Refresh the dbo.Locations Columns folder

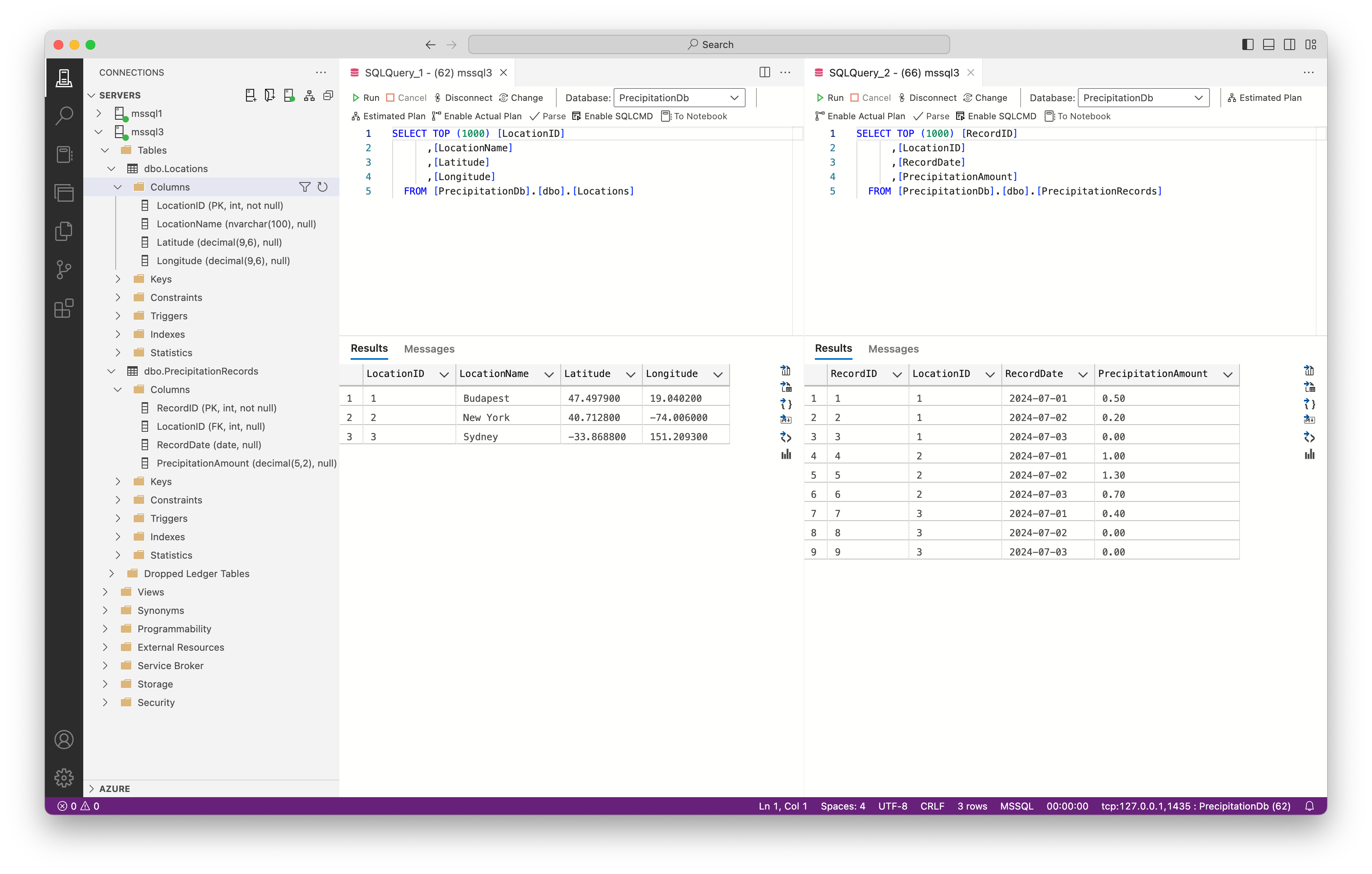point(323,187)
